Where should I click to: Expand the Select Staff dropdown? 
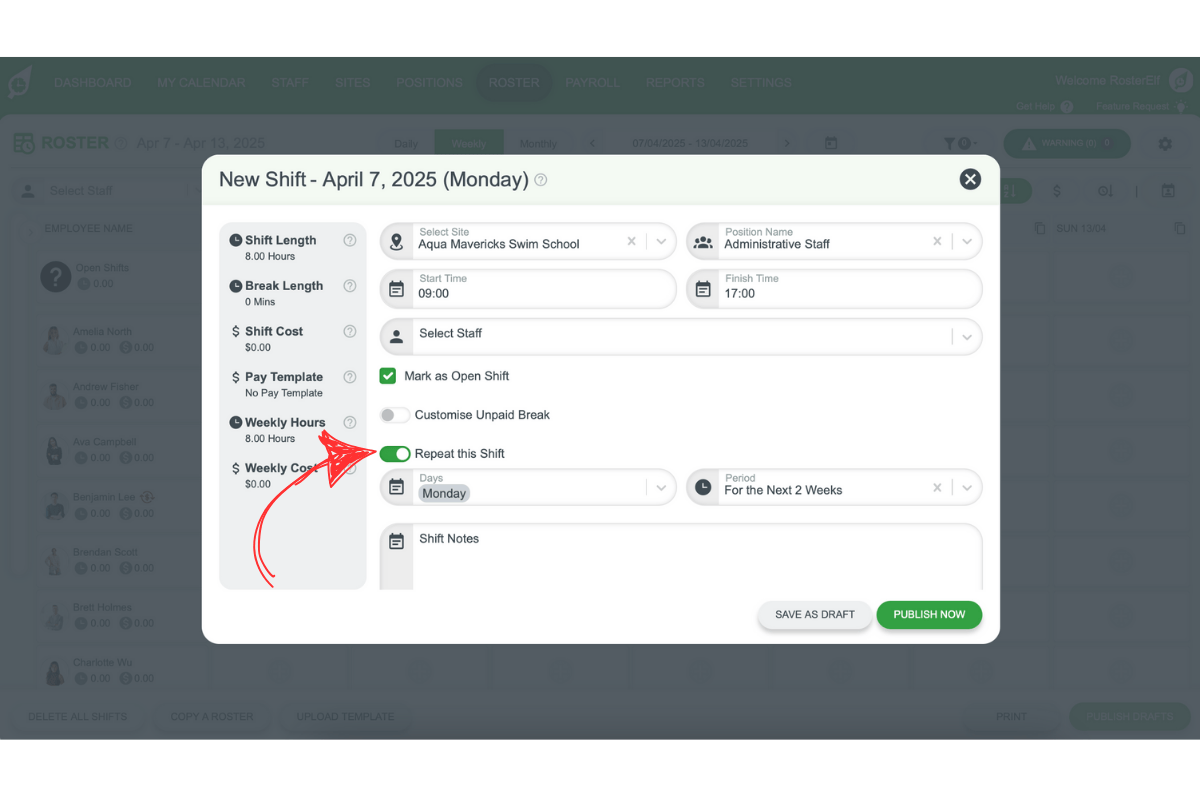[x=966, y=337]
